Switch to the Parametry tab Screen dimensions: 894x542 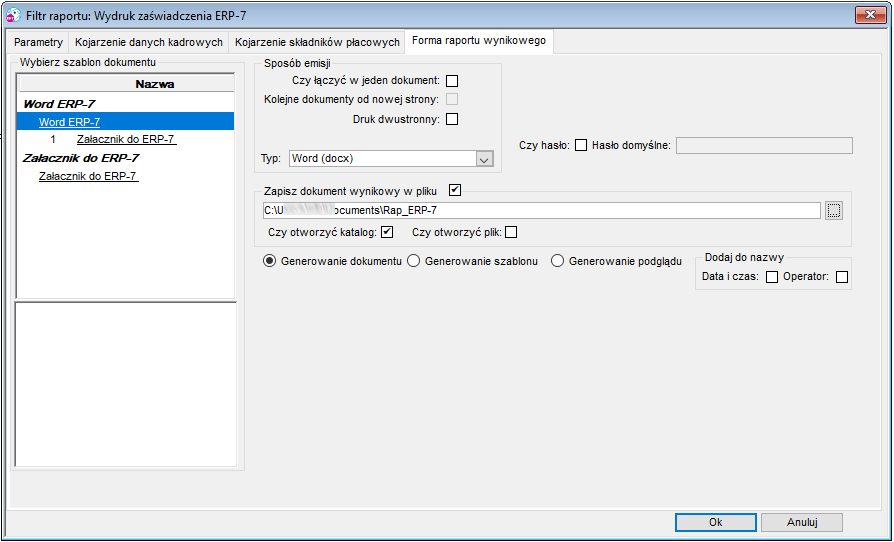tap(38, 42)
